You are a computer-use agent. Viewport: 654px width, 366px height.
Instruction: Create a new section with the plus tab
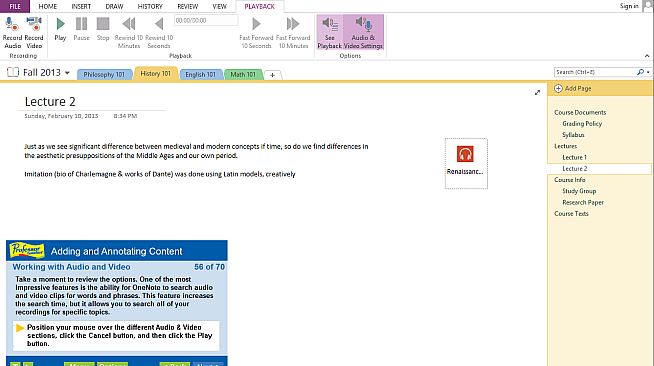272,75
